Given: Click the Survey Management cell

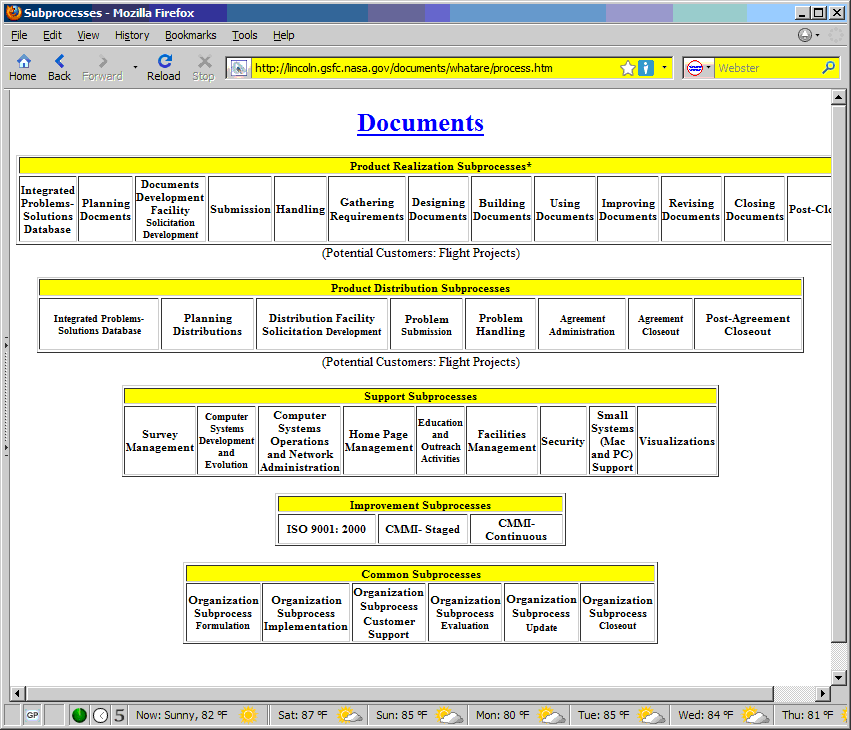Looking at the screenshot, I should 160,441.
